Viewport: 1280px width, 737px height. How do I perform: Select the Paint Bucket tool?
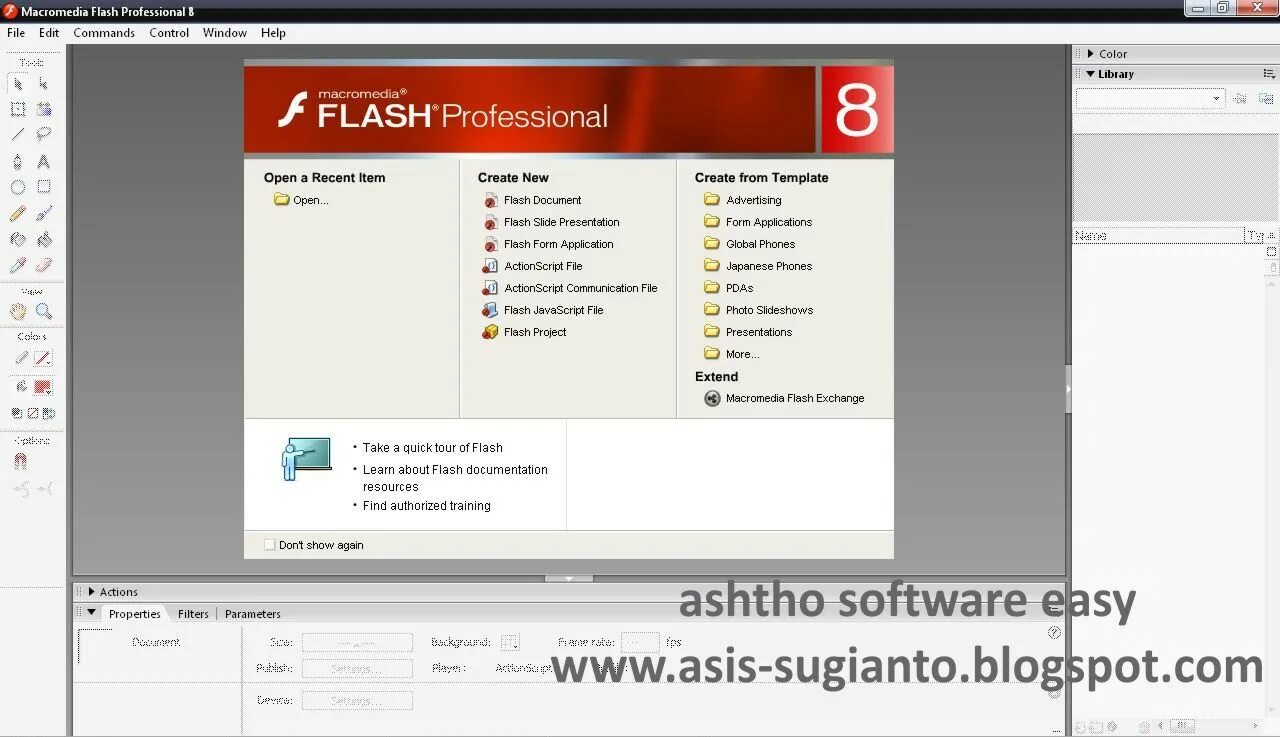[43, 239]
